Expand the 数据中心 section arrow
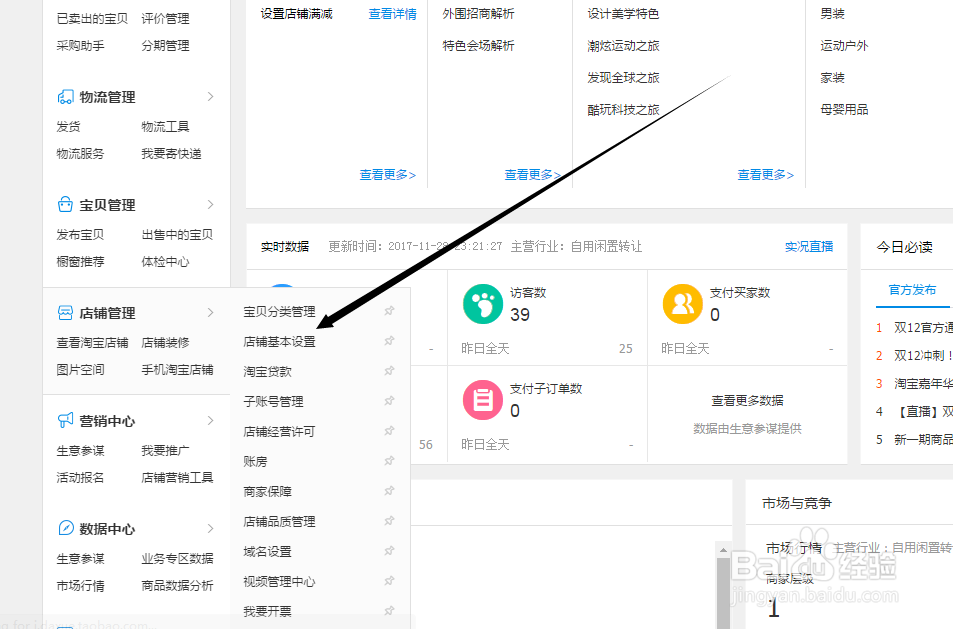The height and width of the screenshot is (629, 953). [210, 529]
